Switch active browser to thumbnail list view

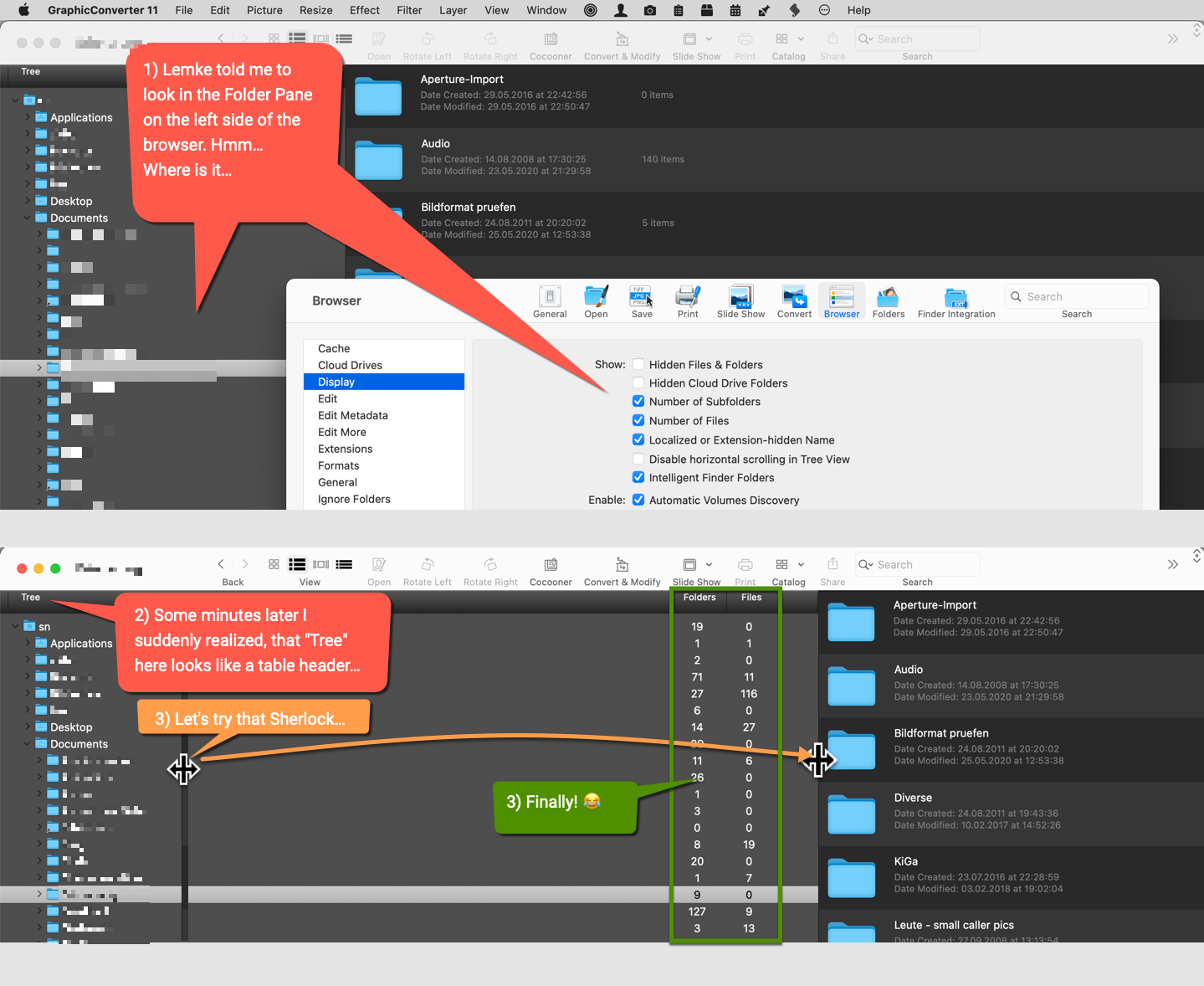[297, 565]
